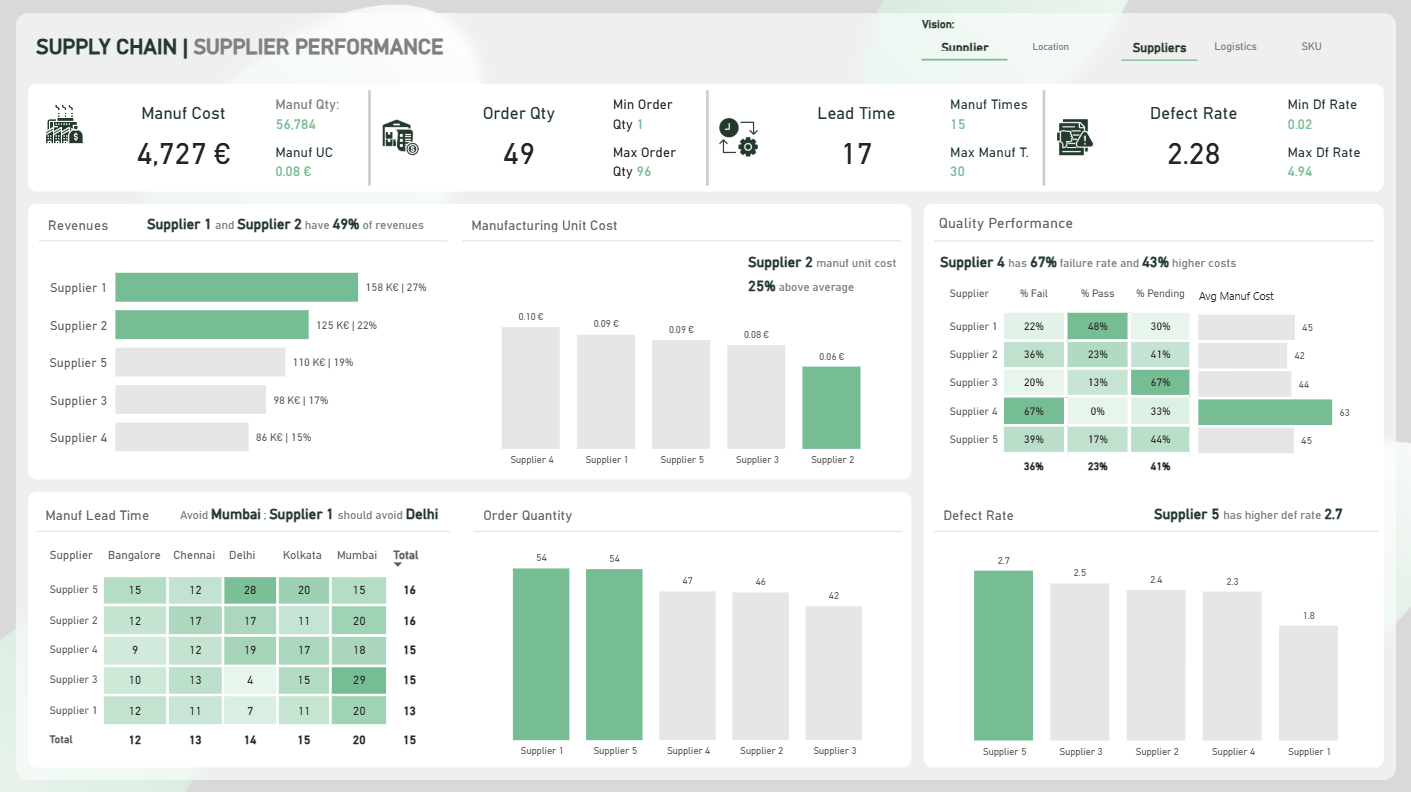Open the Logistics page tab
1411x792 pixels.
(x=1235, y=47)
